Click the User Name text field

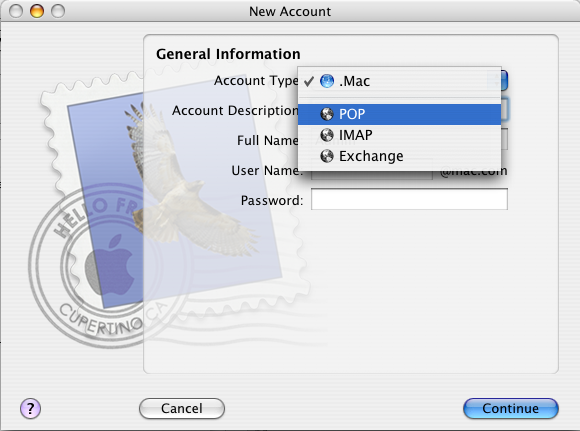[372, 176]
